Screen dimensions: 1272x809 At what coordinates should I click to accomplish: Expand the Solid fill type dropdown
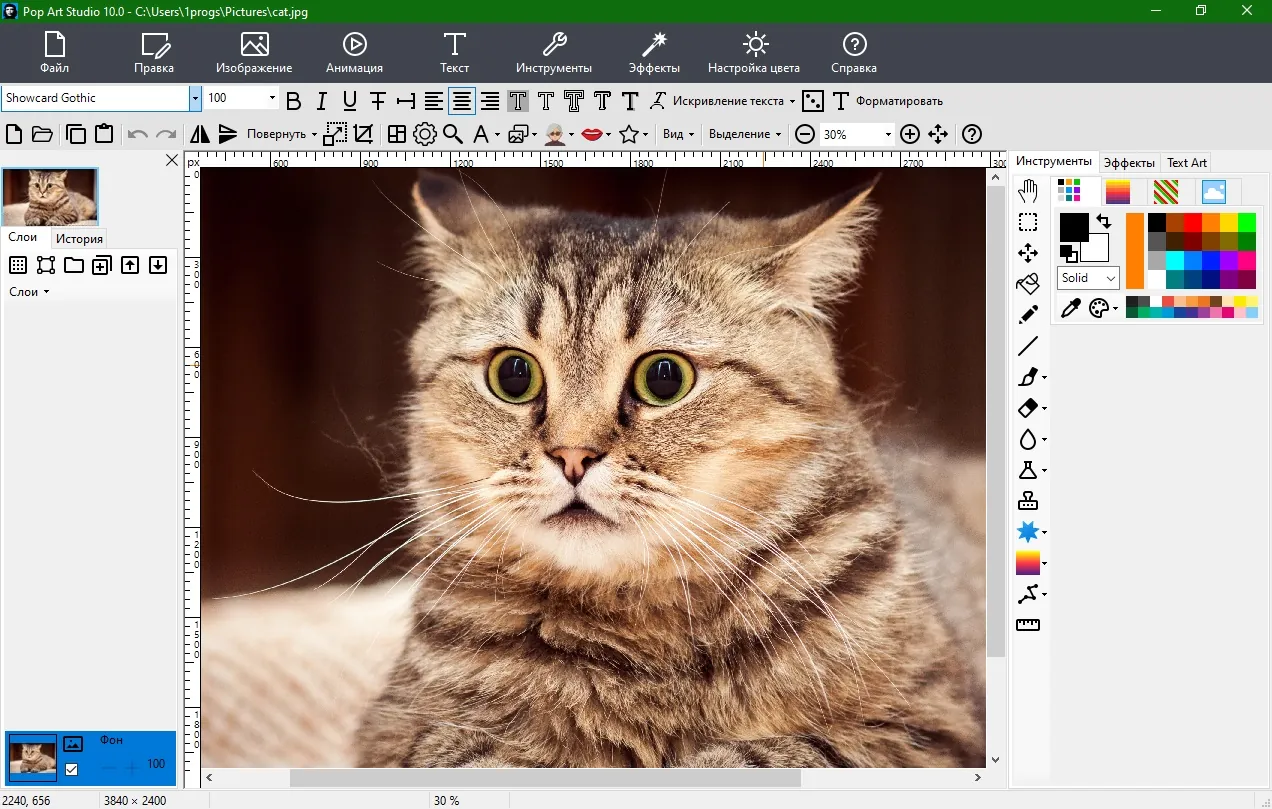click(x=1088, y=278)
